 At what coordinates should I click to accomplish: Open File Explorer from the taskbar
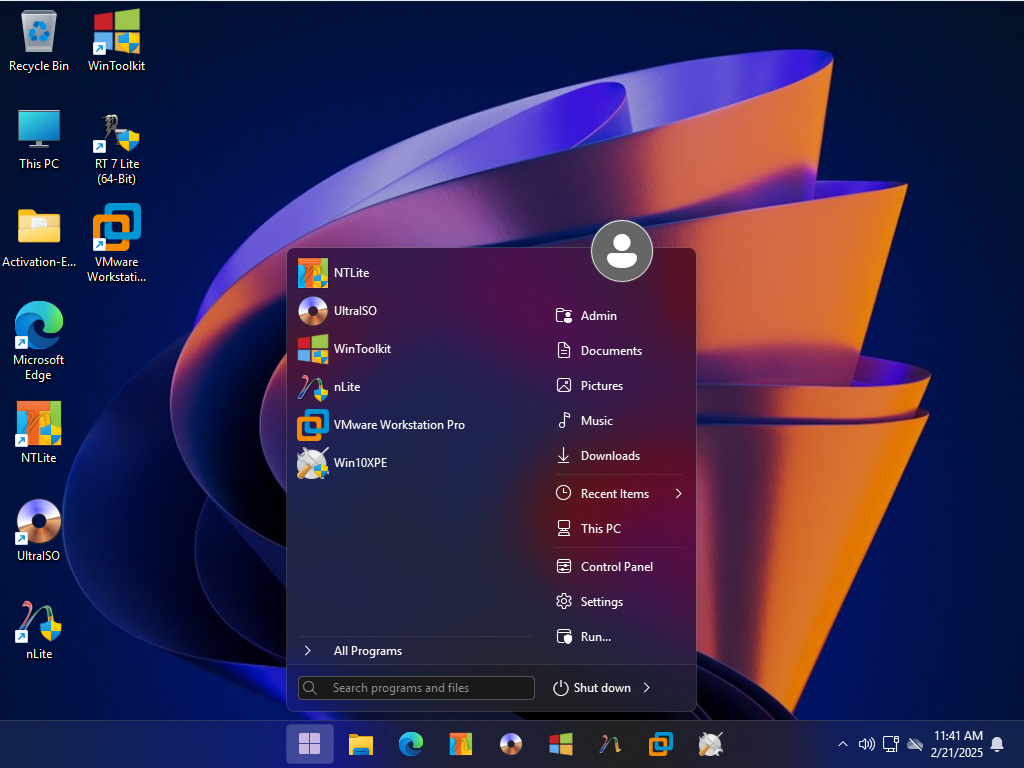click(360, 744)
